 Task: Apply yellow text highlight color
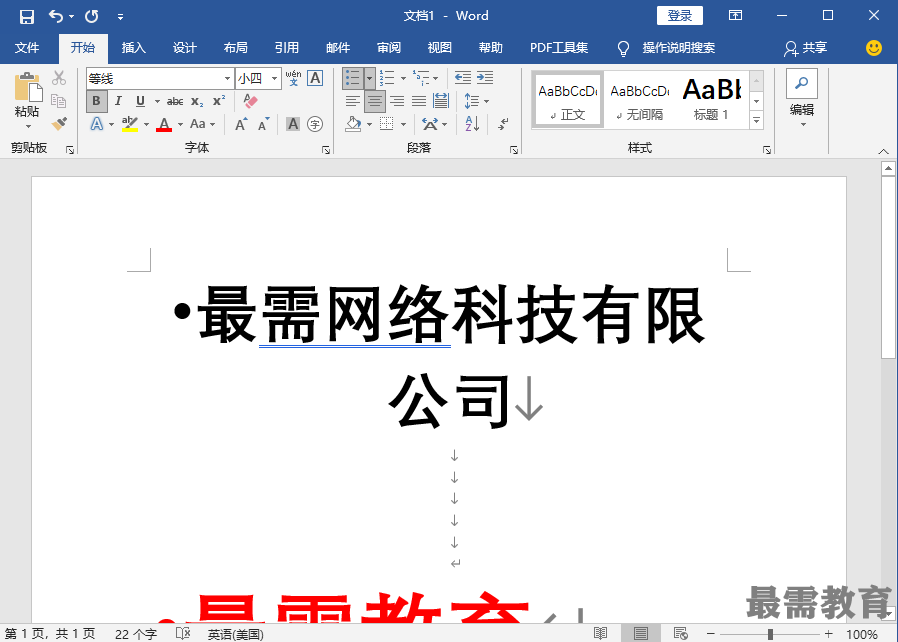(130, 124)
